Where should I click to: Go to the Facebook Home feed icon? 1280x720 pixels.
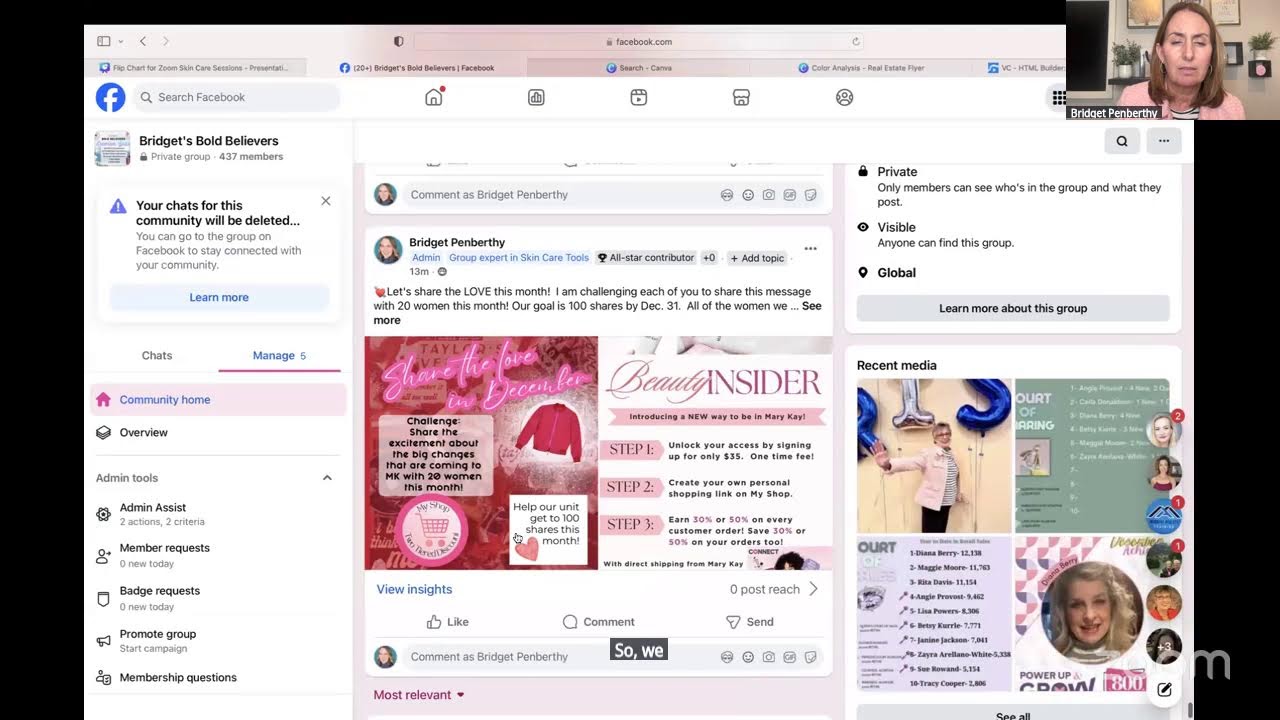pyautogui.click(x=434, y=97)
